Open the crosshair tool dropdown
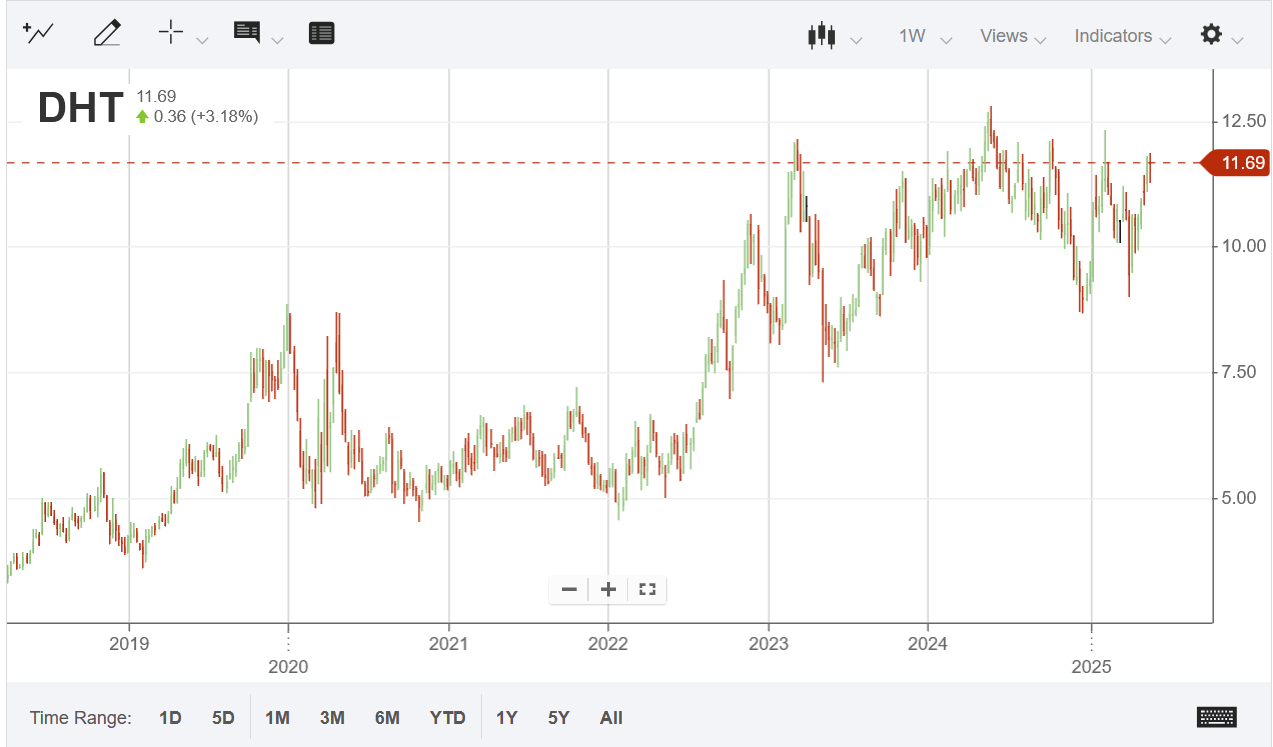 (x=203, y=39)
